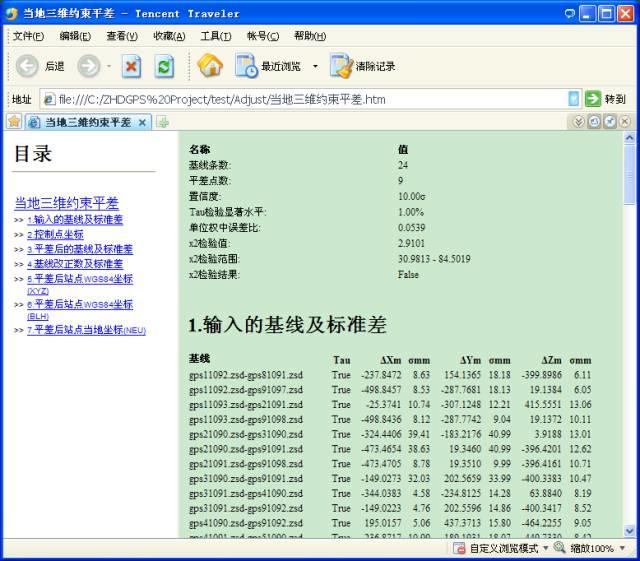This screenshot has height=561, width=640.
Task: Expand the 最近浏览 dropdown arrow
Action: (315, 66)
